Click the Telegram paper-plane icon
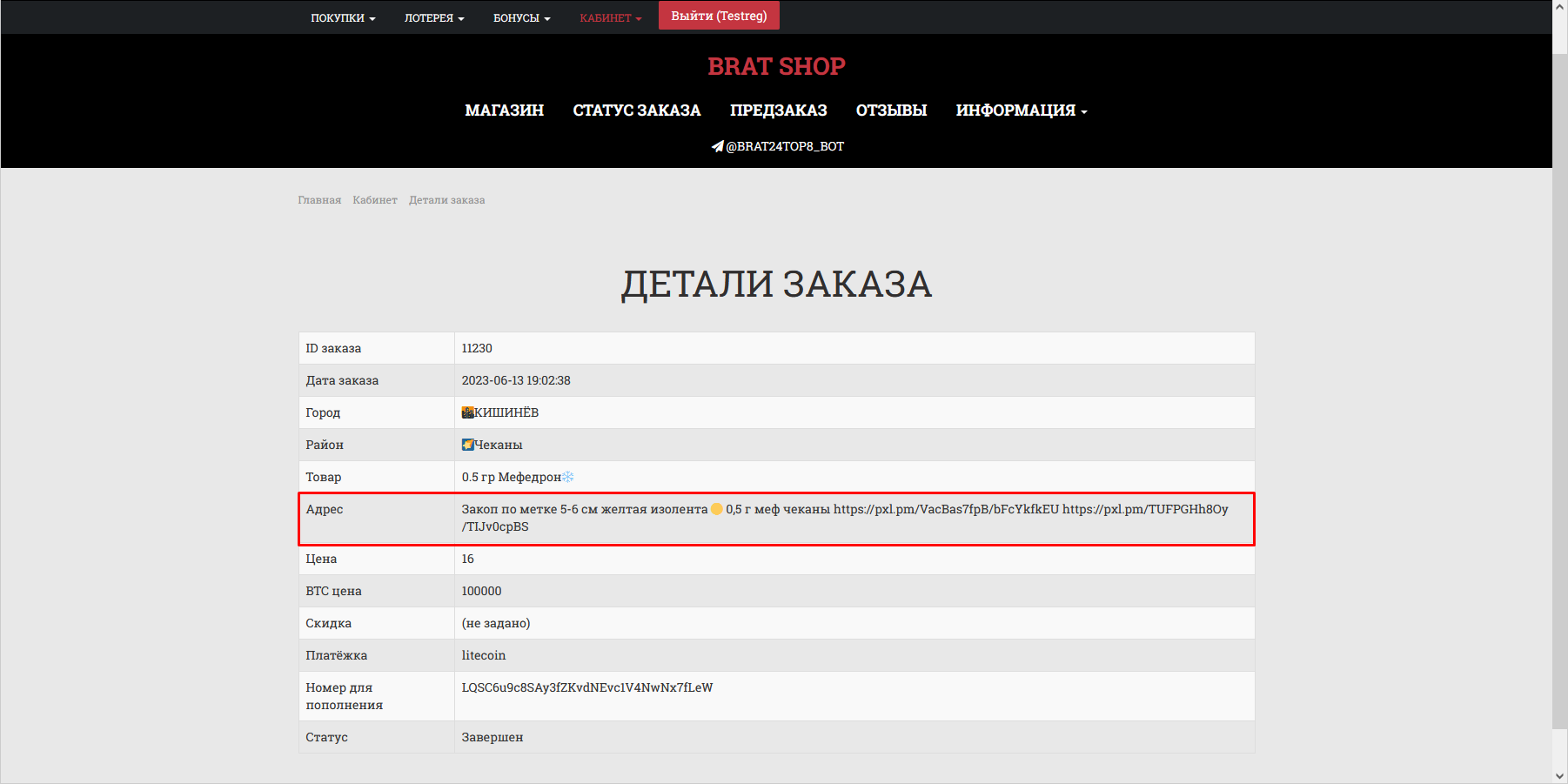 pyautogui.click(x=717, y=146)
